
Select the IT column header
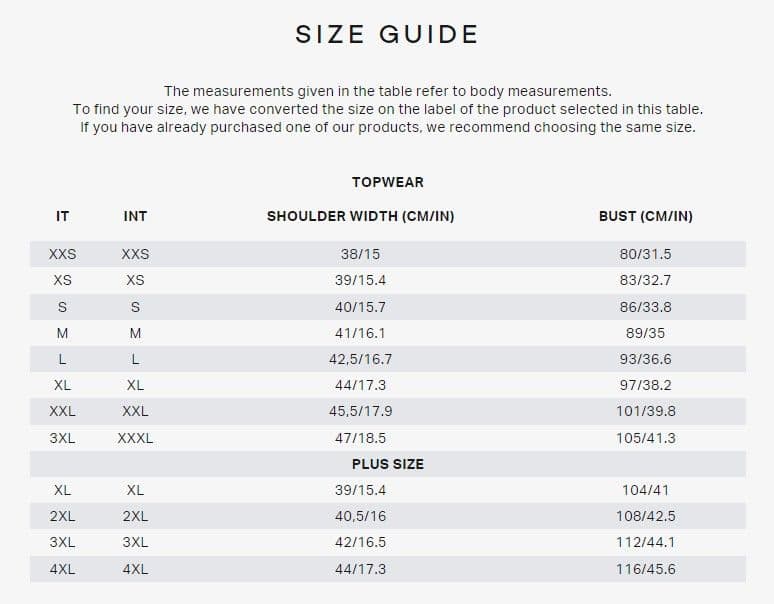click(x=62, y=216)
